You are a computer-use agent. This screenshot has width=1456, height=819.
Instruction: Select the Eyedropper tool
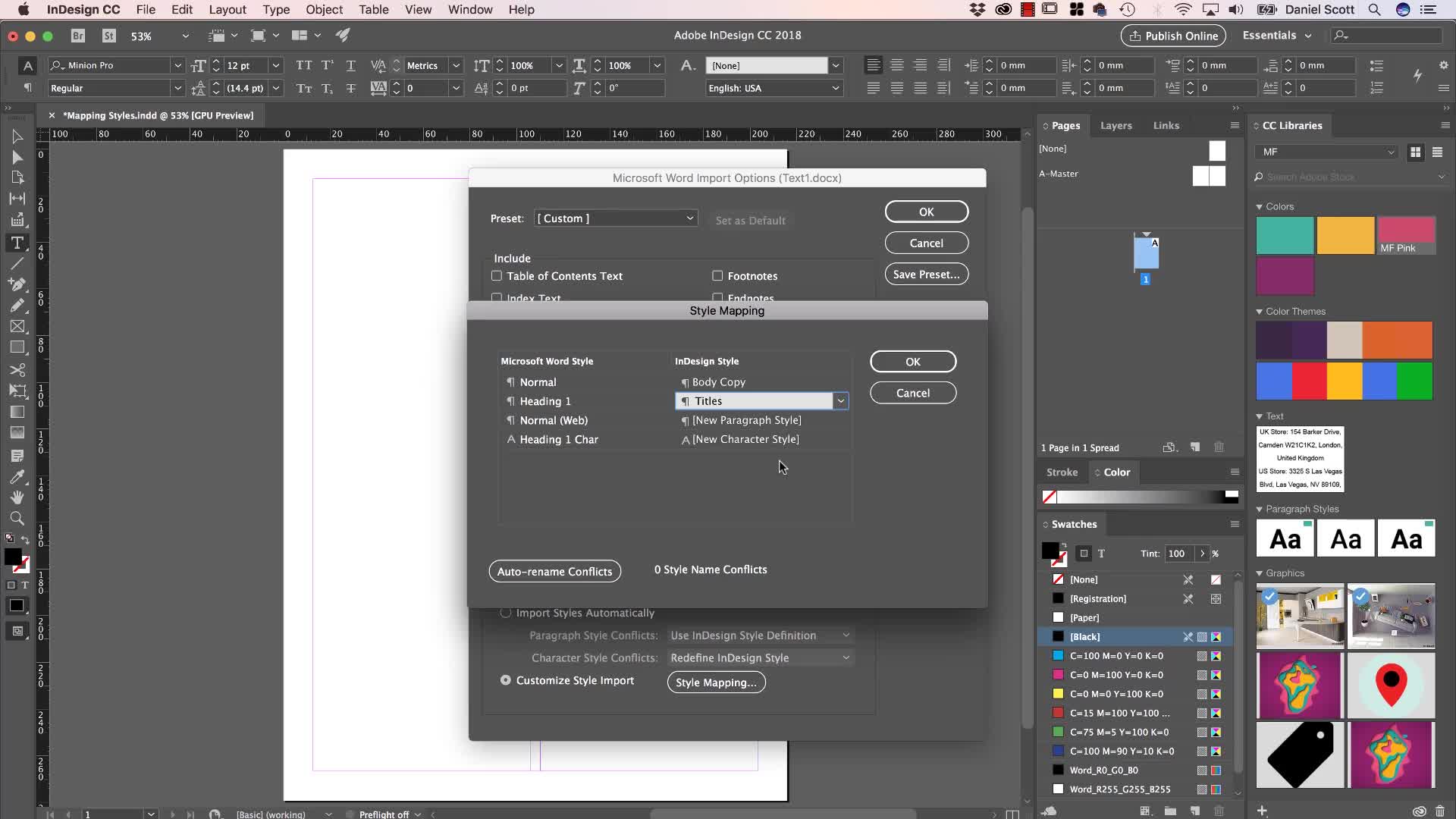click(17, 476)
